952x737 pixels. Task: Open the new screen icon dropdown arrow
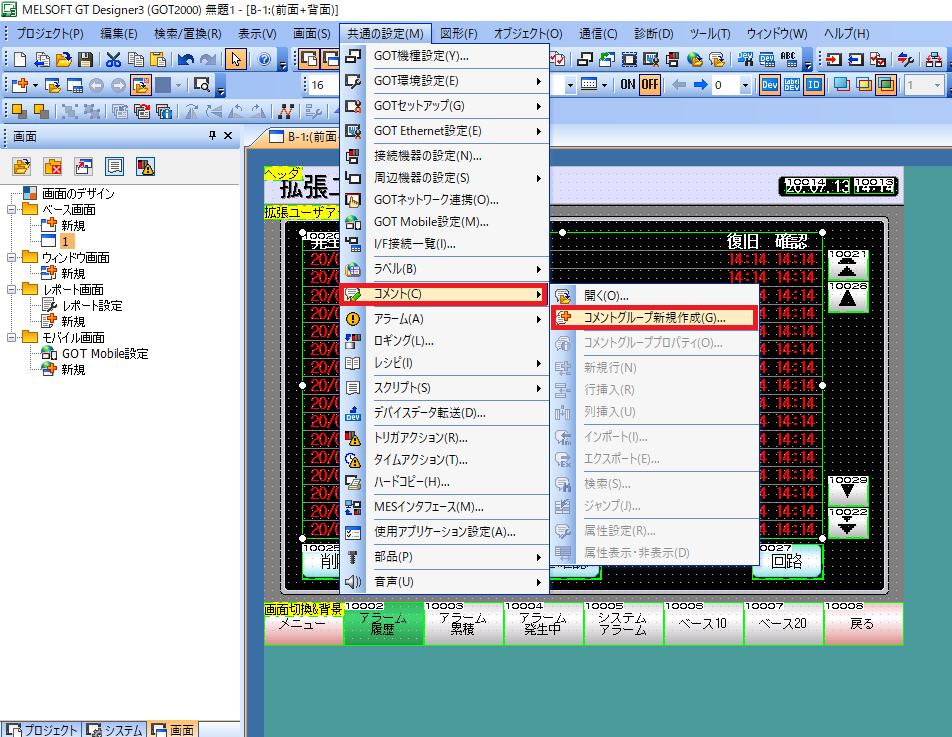click(x=35, y=85)
